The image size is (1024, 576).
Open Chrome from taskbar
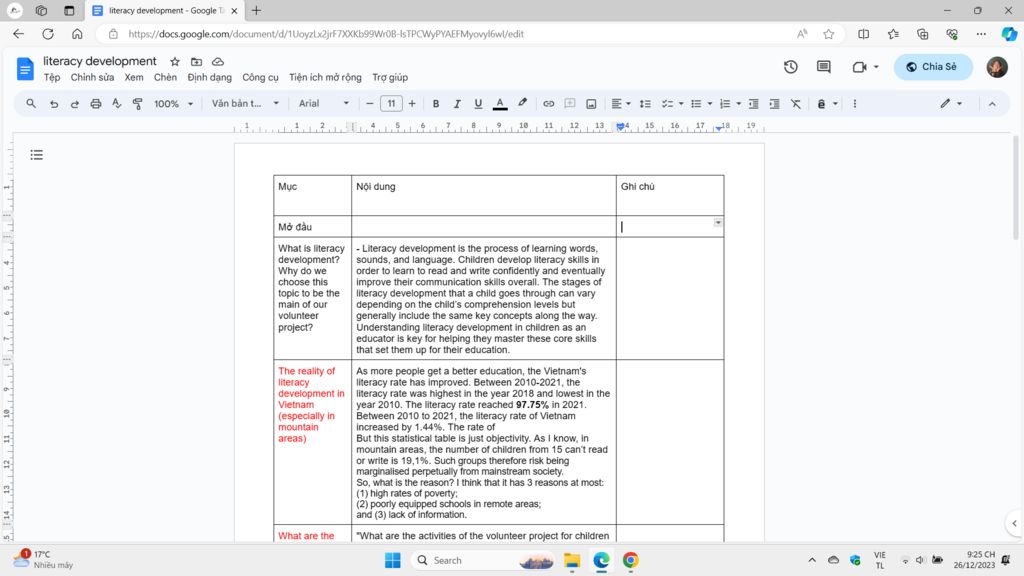(x=630, y=560)
